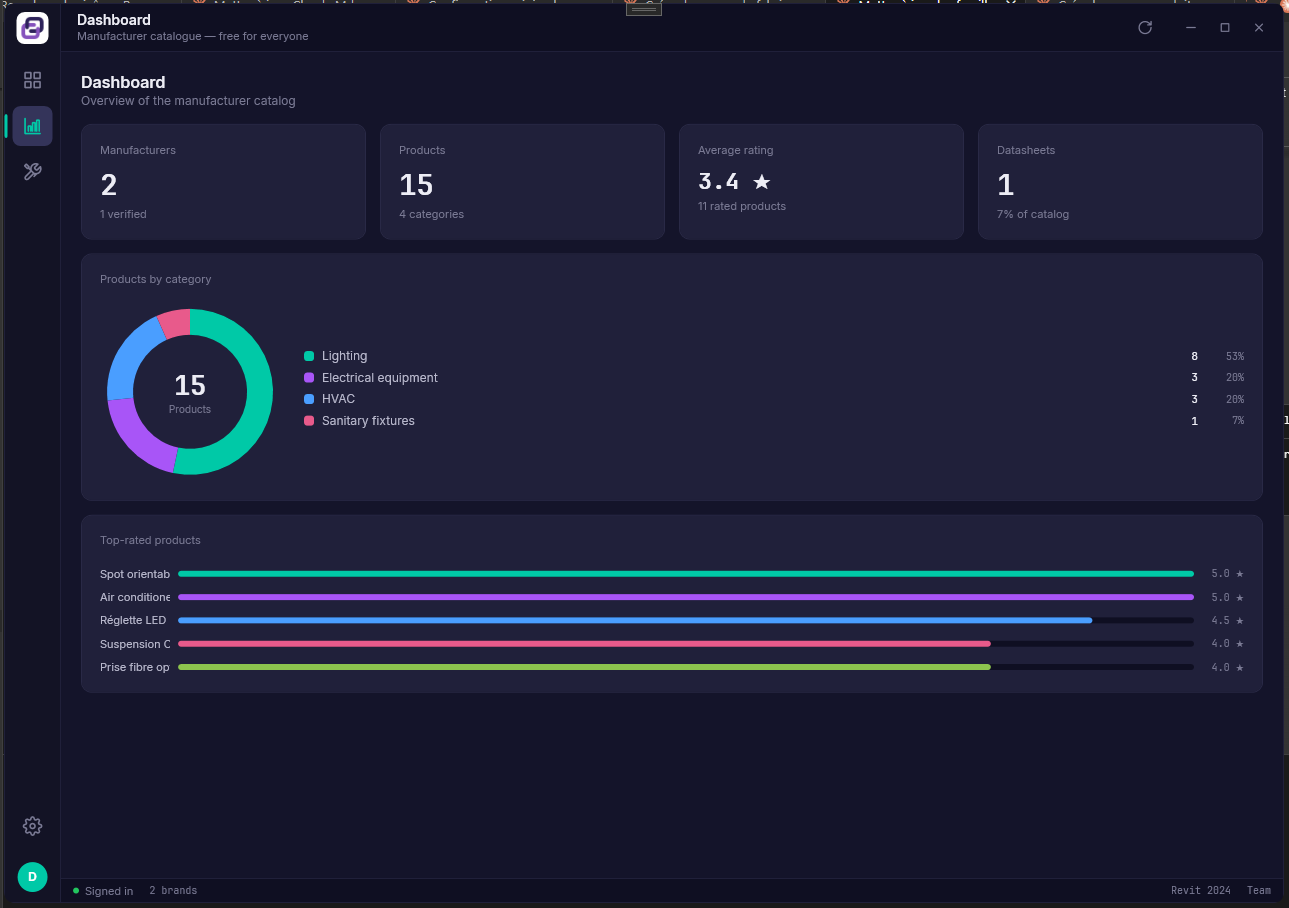The height and width of the screenshot is (908, 1289).
Task: Maximize the Dashboard window
Action: (1225, 27)
